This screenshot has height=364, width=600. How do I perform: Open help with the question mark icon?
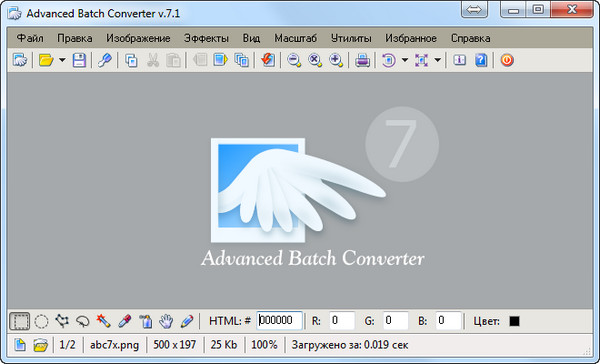tap(481, 60)
